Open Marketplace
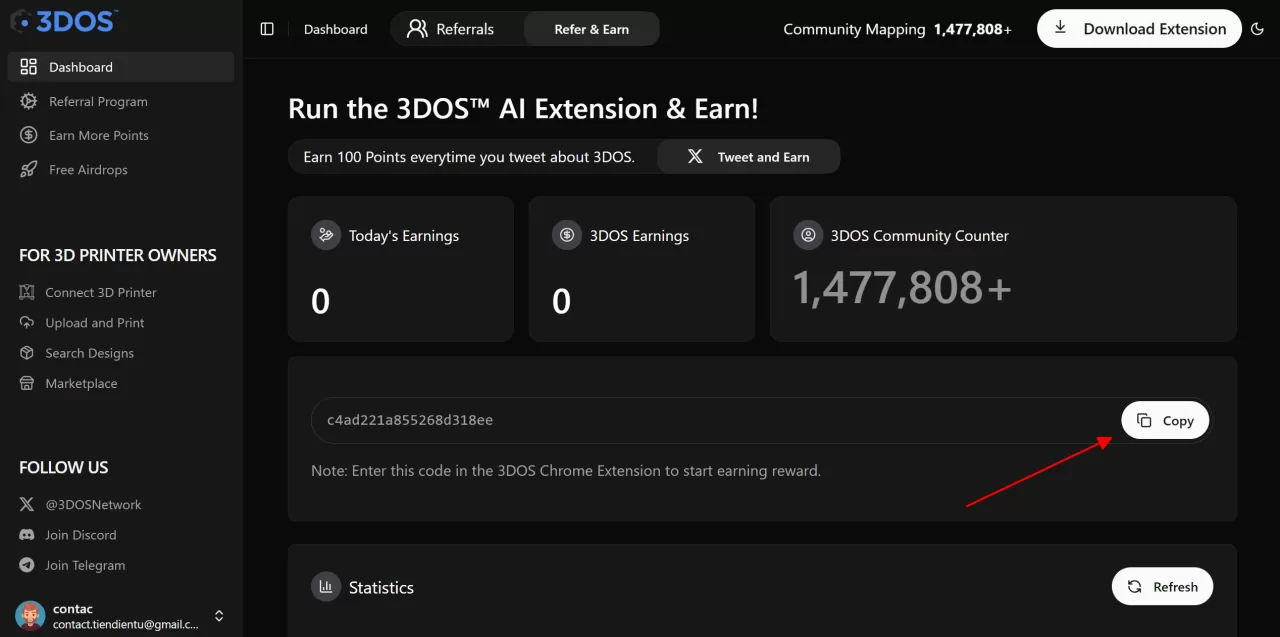Viewport: 1280px width, 637px height. coord(81,383)
